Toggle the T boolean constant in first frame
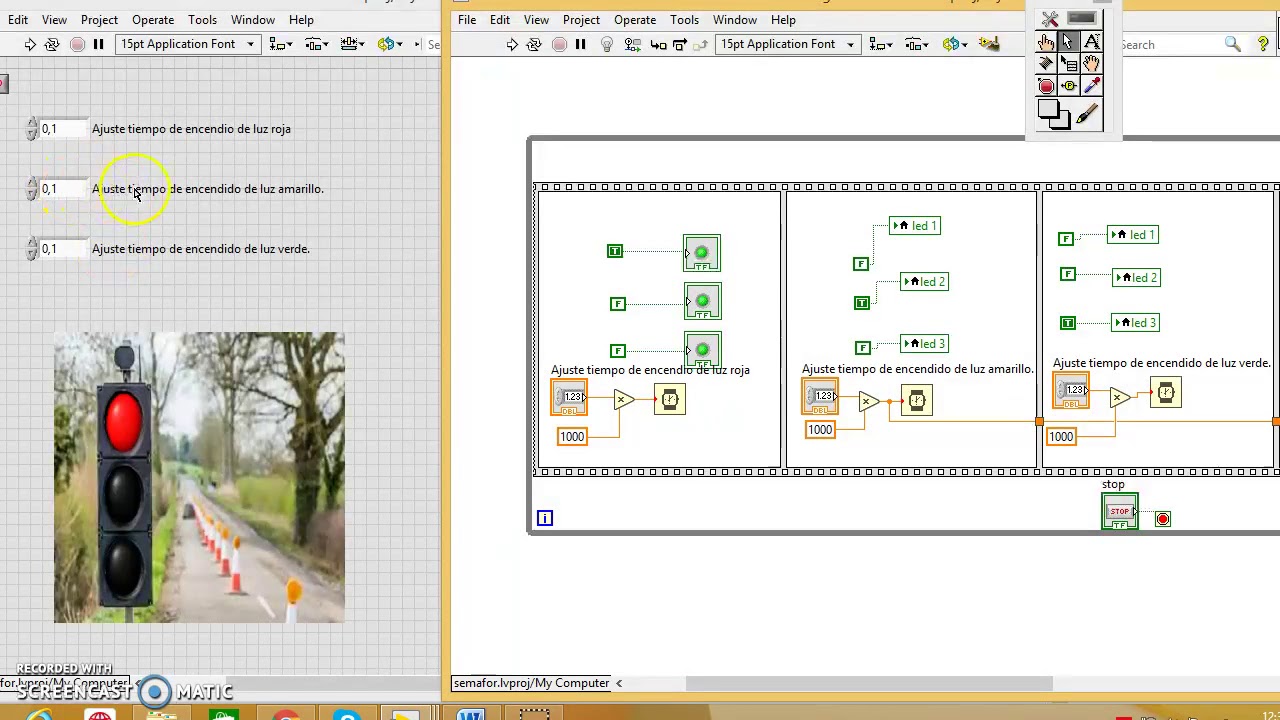Image resolution: width=1280 pixels, height=720 pixels. point(615,251)
